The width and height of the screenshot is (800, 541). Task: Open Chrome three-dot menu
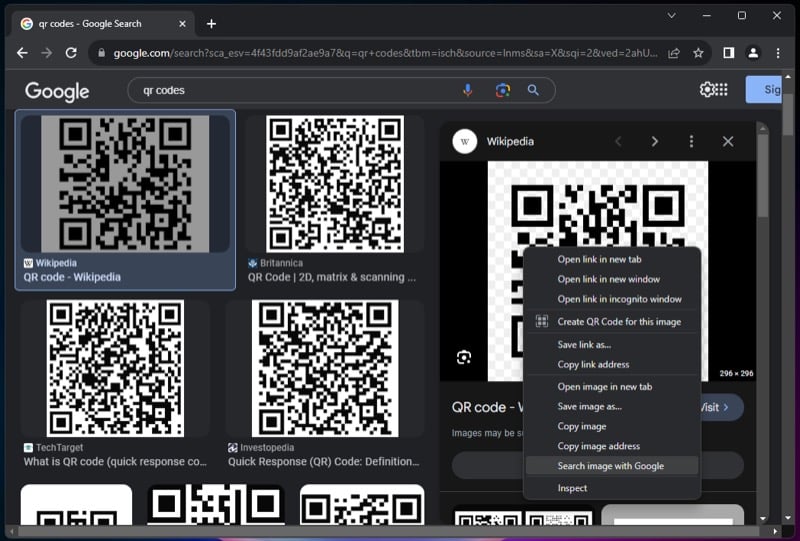pos(777,53)
